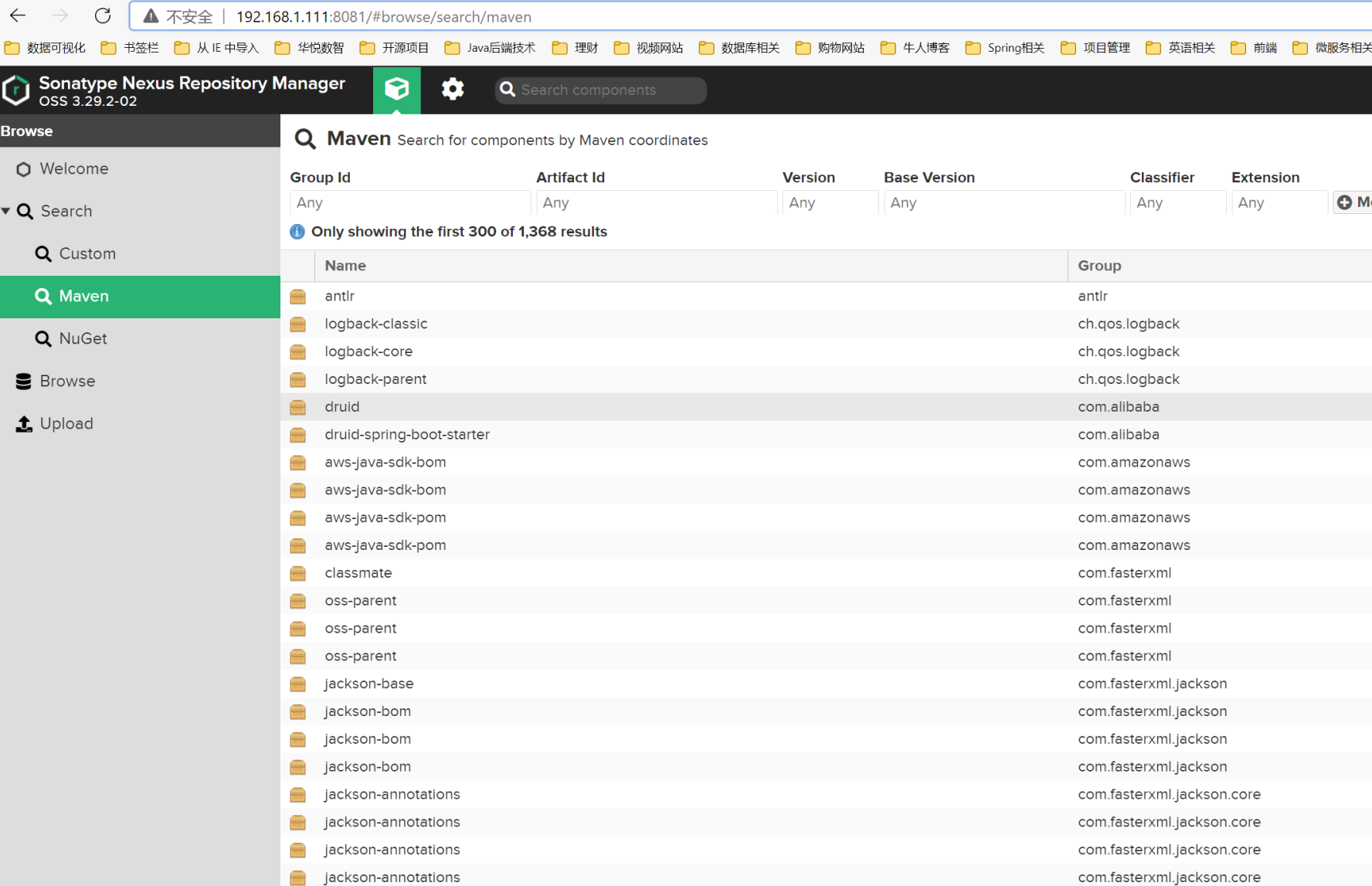
Task: Click com.alibaba group in druid row
Action: (x=1119, y=407)
